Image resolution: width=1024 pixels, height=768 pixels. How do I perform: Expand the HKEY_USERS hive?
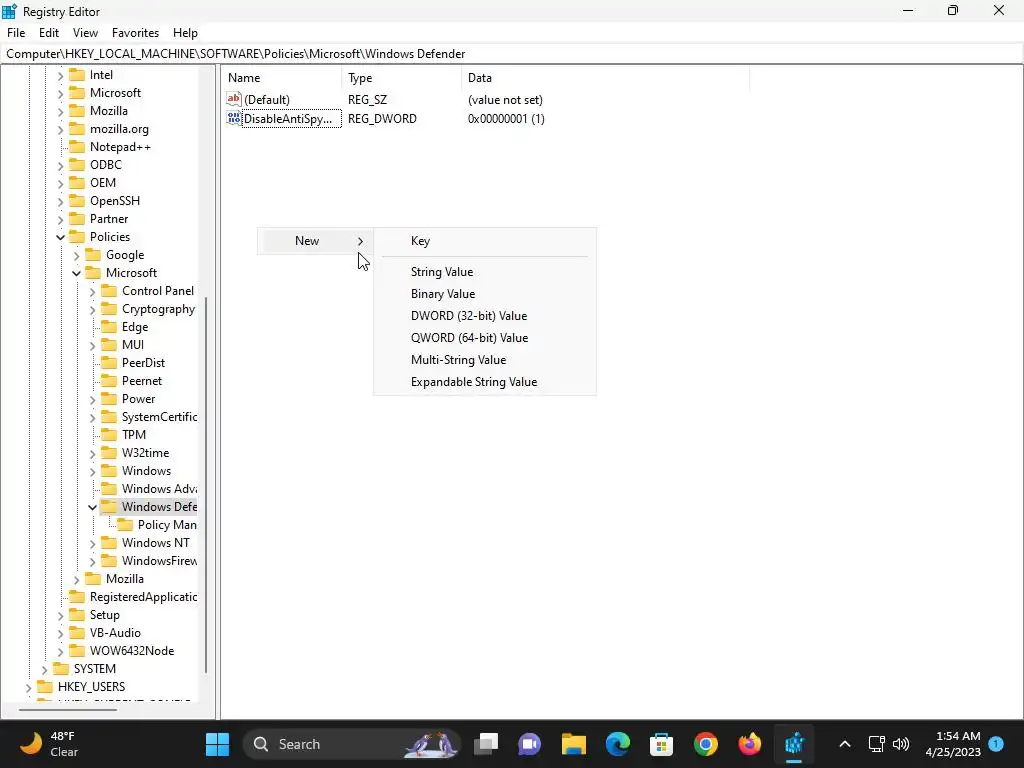28,687
